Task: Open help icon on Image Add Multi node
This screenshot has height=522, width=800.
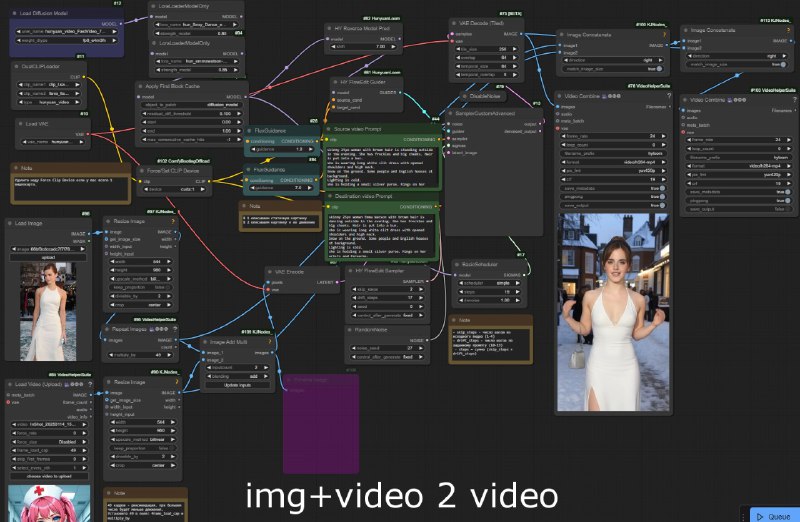Action: 270,342
